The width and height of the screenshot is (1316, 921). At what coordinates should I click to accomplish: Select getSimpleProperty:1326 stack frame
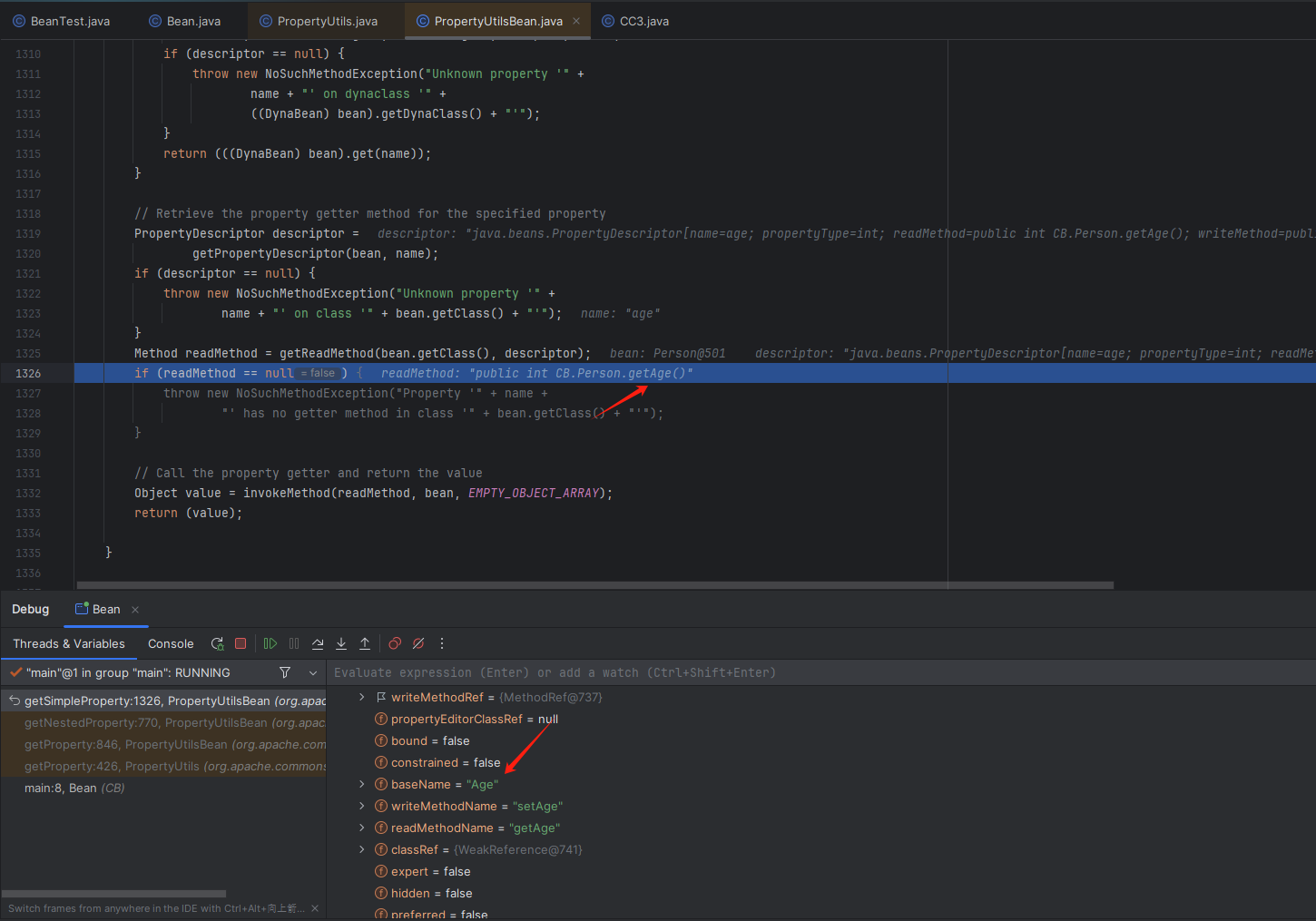click(163, 701)
